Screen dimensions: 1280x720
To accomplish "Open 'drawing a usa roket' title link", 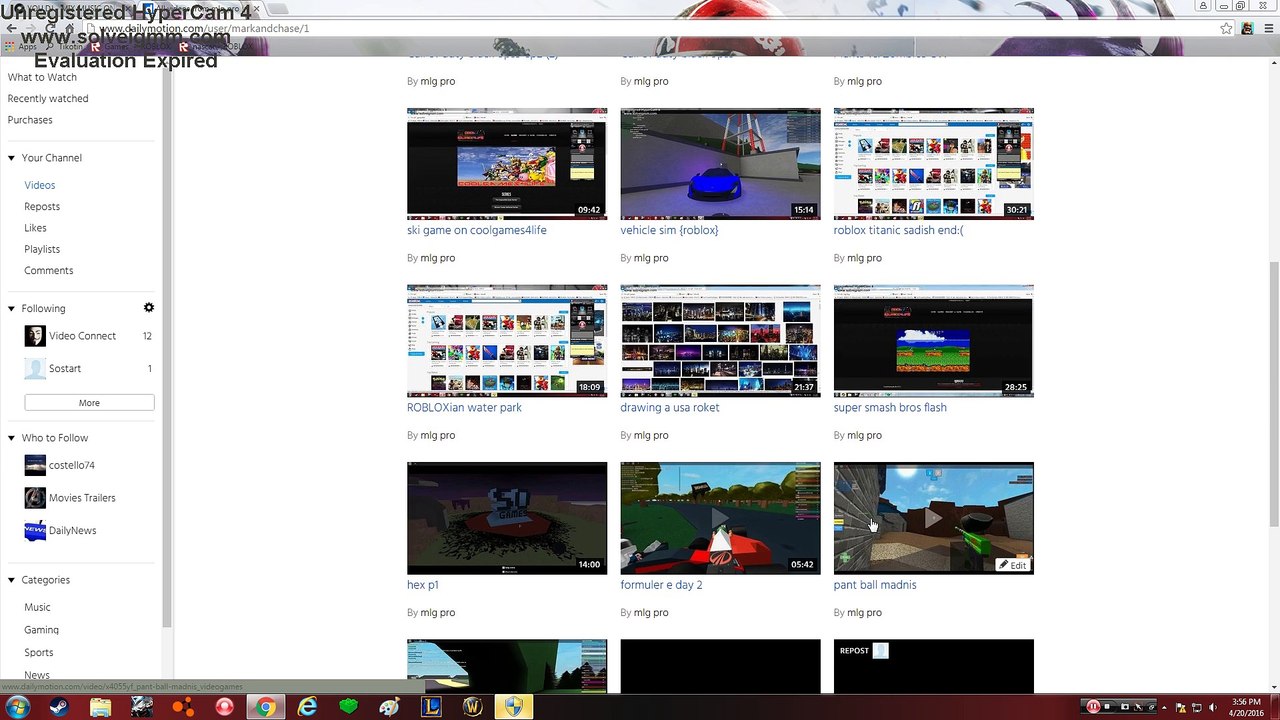I will pyautogui.click(x=670, y=408).
